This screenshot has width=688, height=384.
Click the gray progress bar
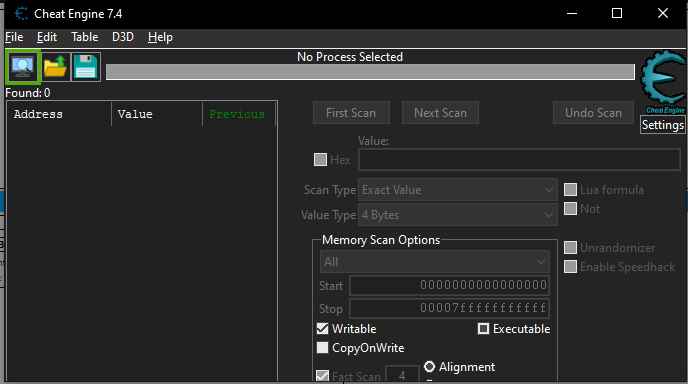point(370,72)
